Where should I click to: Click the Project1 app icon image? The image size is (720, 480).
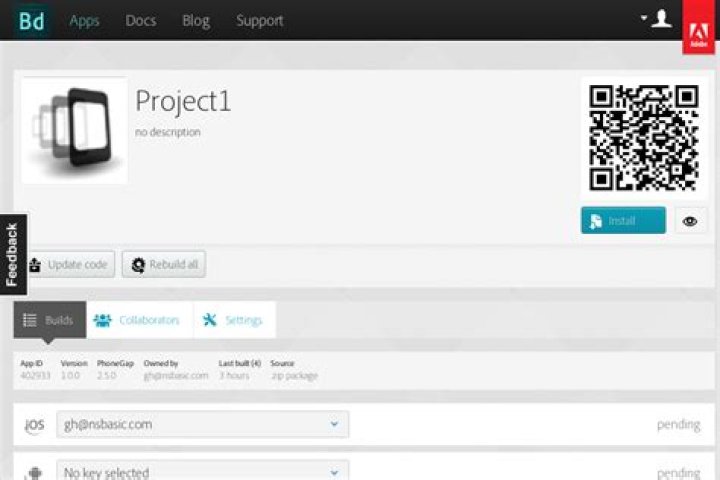tap(74, 130)
